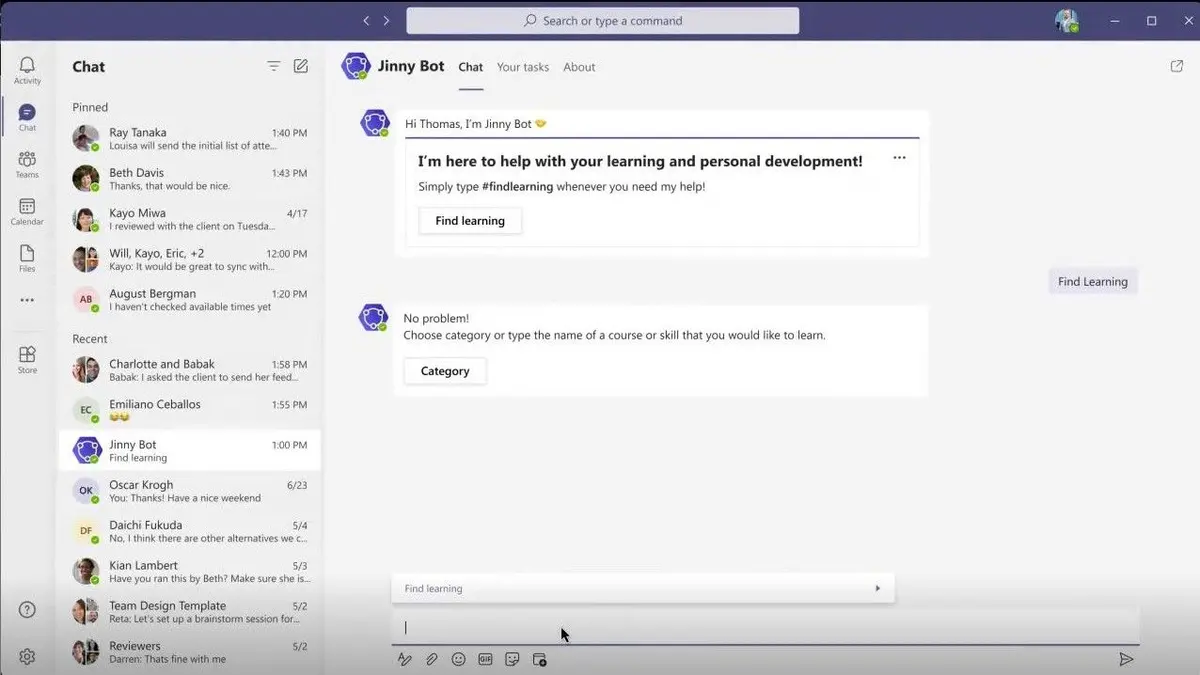
Task: Open the card more options ellipsis
Action: (x=899, y=158)
